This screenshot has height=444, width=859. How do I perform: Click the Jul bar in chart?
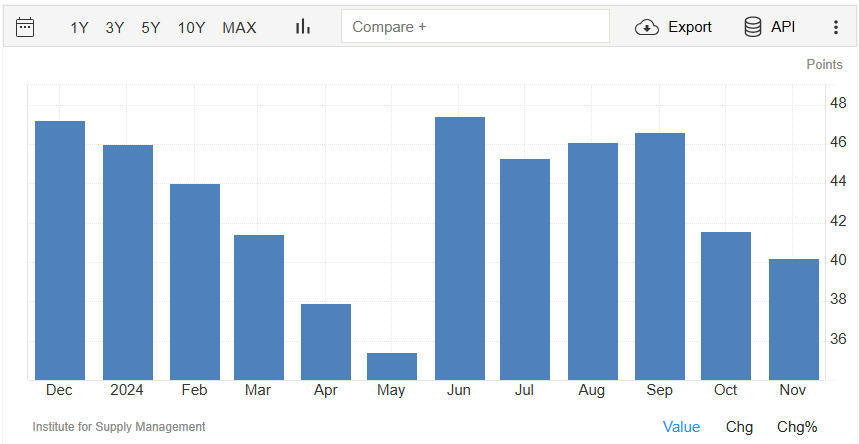525,270
